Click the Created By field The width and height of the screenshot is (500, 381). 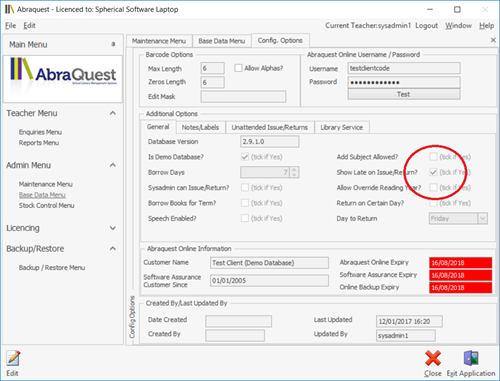tap(235, 336)
